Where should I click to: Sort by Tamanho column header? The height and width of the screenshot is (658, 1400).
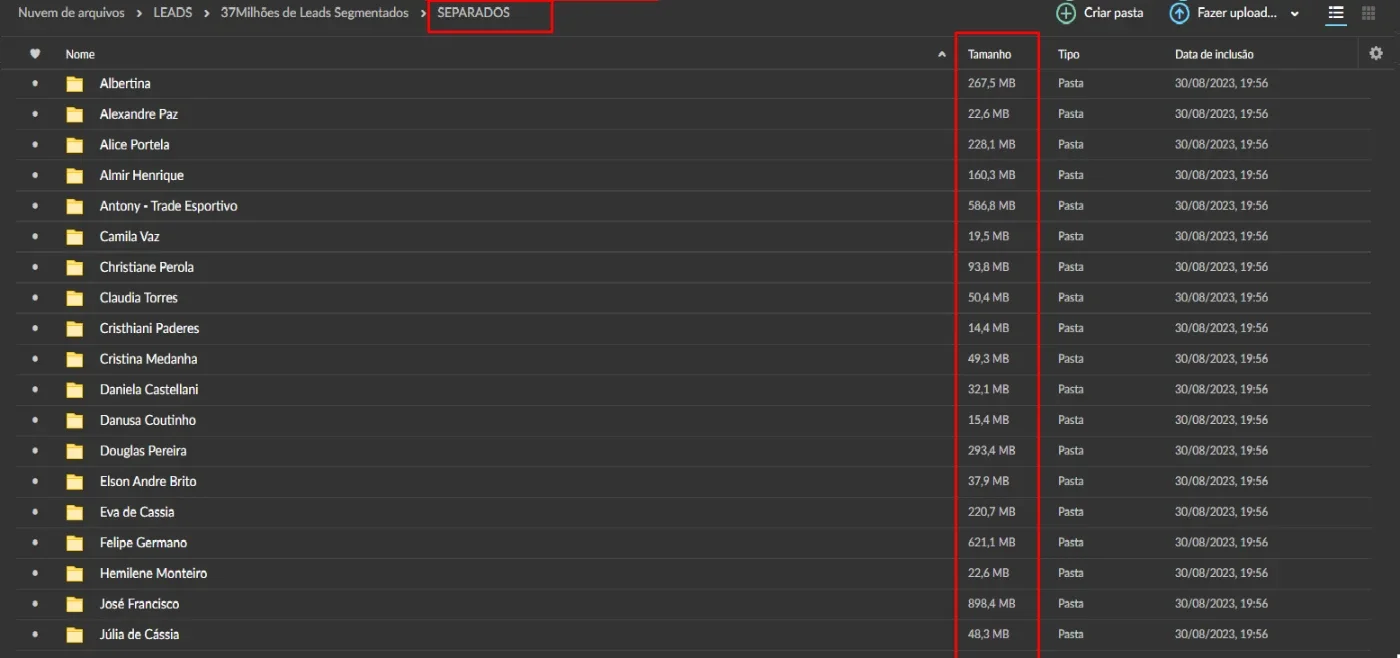(990, 54)
